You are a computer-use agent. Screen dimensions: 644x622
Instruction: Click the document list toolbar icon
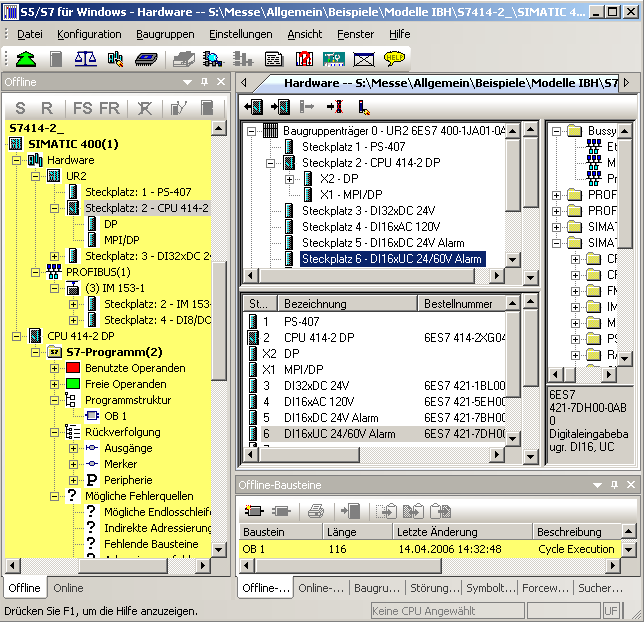[274, 59]
